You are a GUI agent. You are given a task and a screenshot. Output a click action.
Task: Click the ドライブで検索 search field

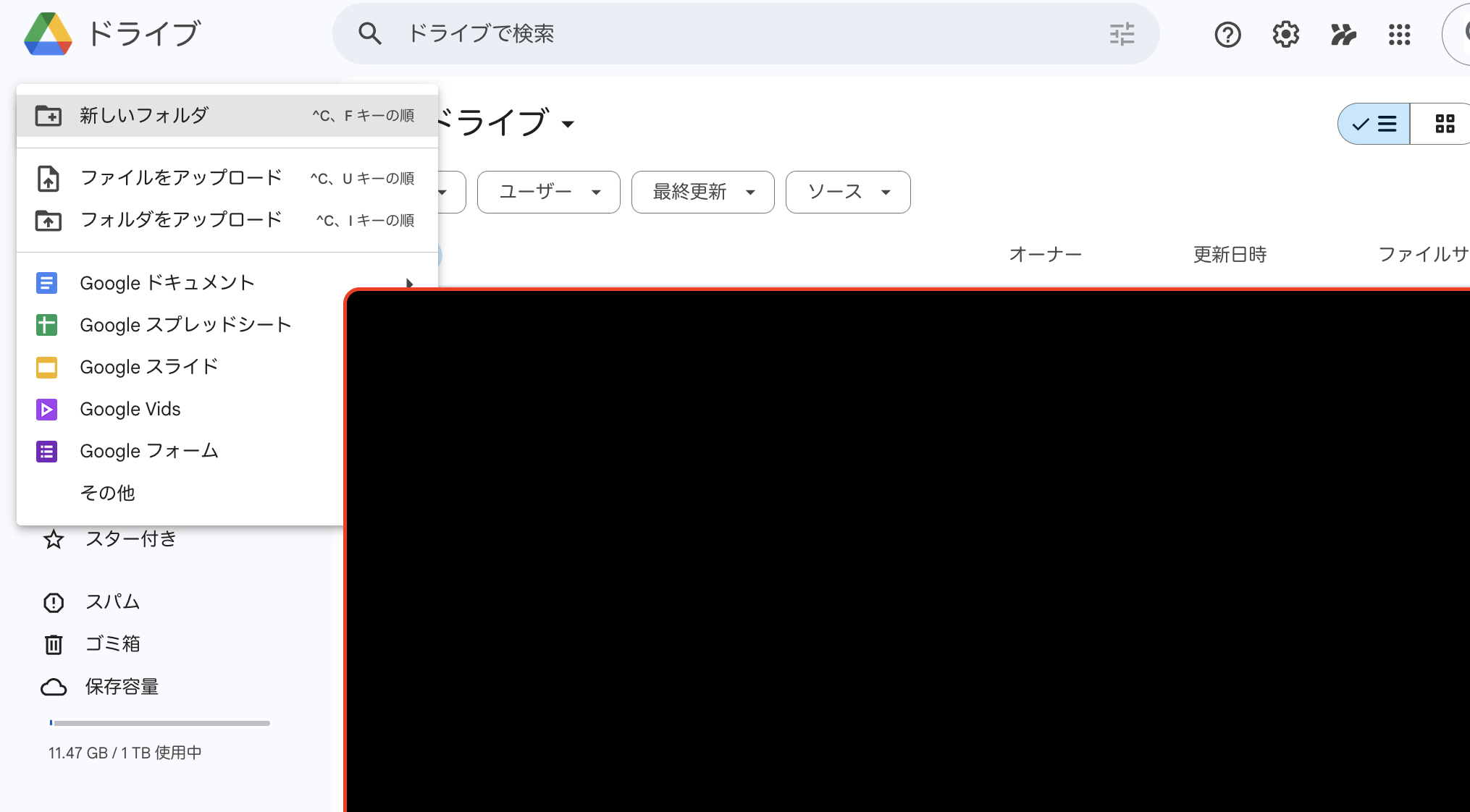coord(724,34)
